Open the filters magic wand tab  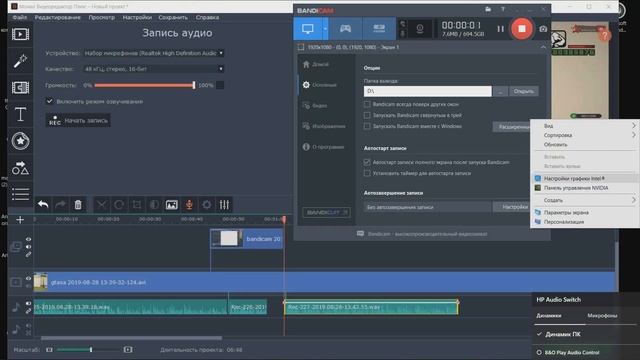point(20,61)
